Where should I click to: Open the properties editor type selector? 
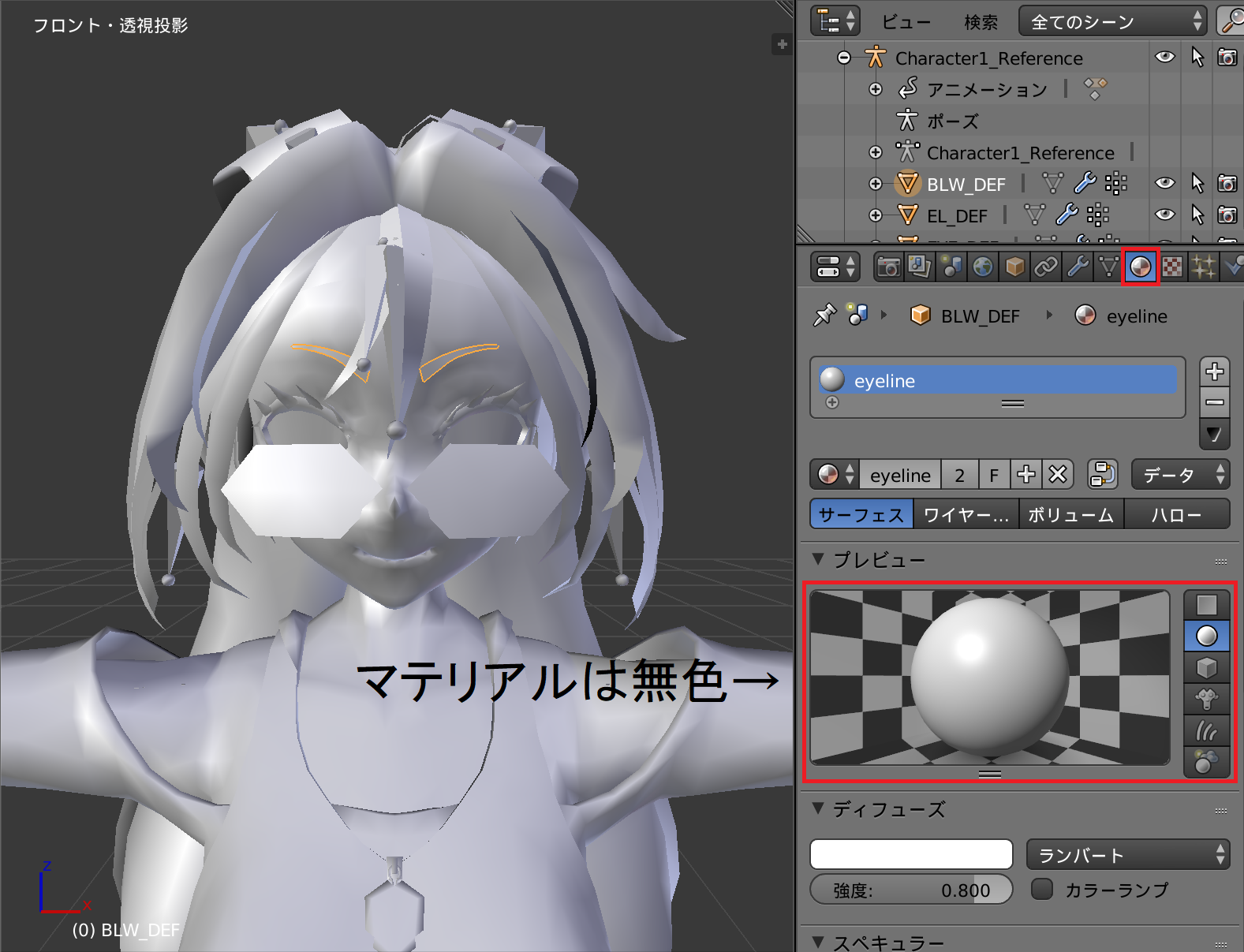[x=835, y=267]
